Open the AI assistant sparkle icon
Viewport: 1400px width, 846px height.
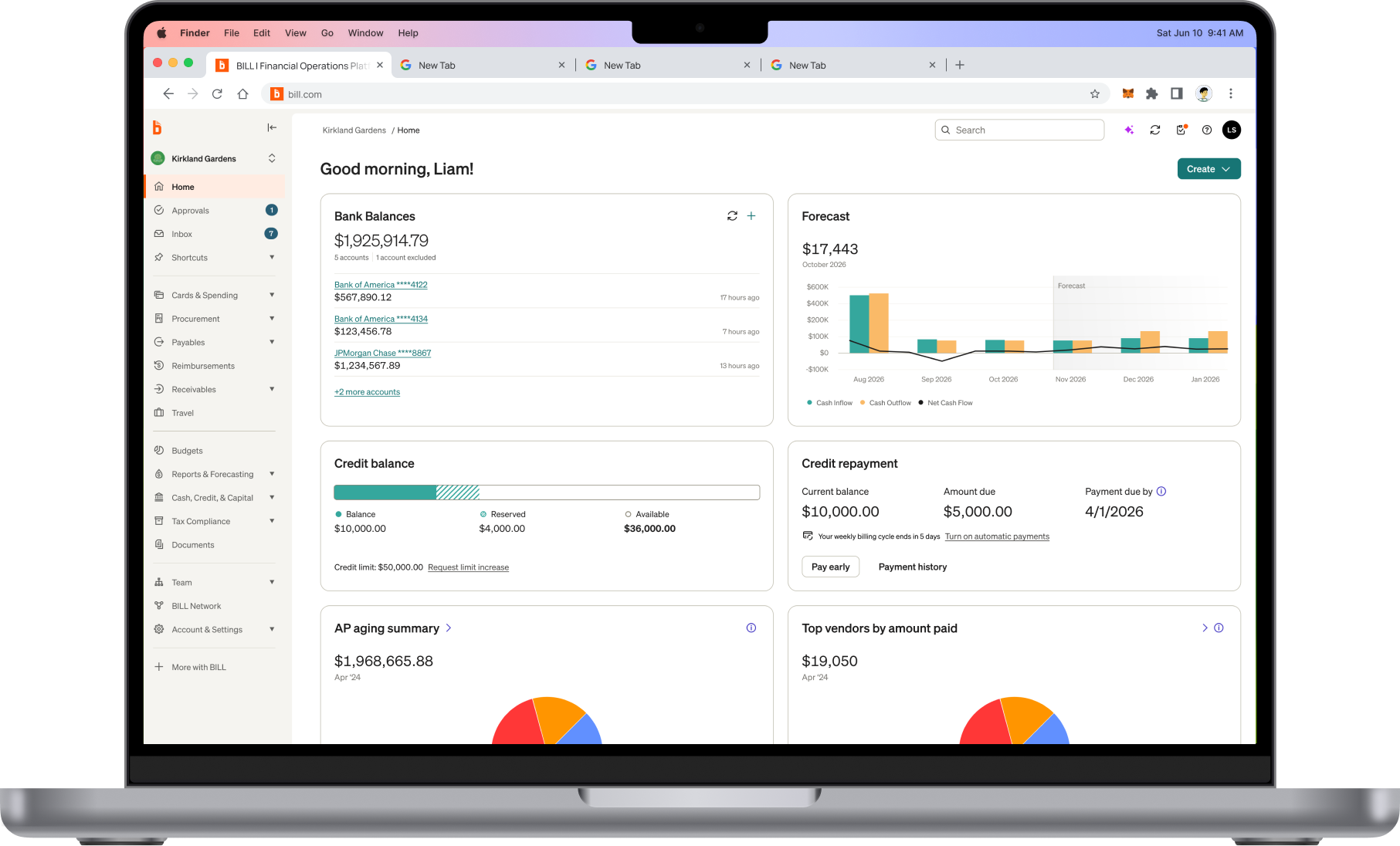(1128, 130)
